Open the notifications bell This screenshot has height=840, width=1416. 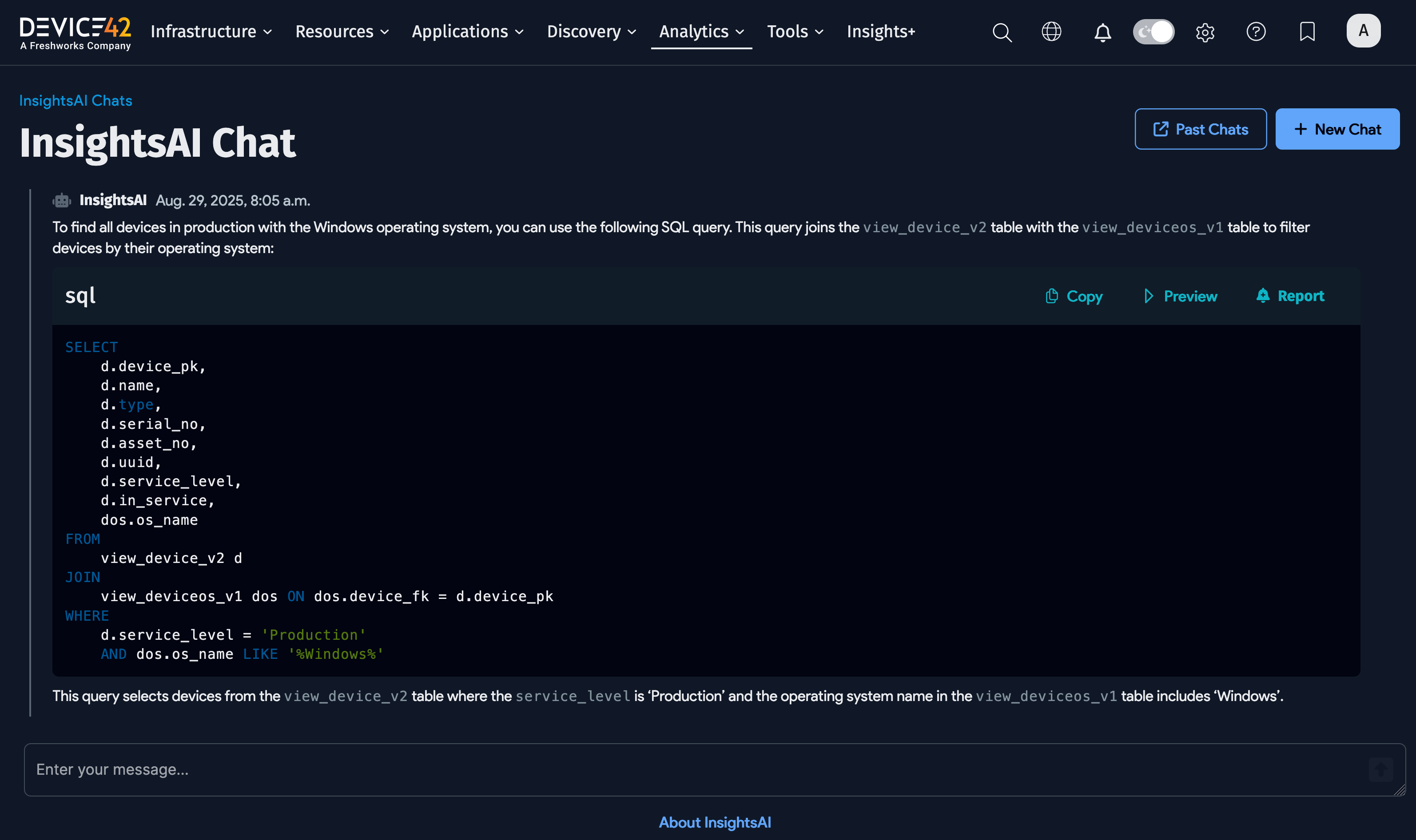click(x=1102, y=32)
